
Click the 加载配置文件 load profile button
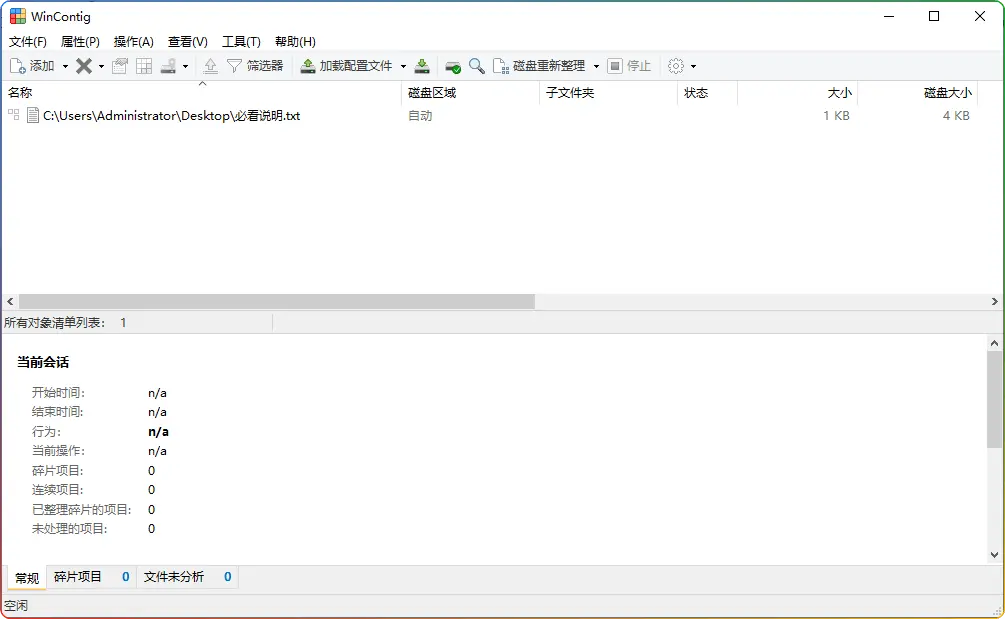click(x=347, y=66)
